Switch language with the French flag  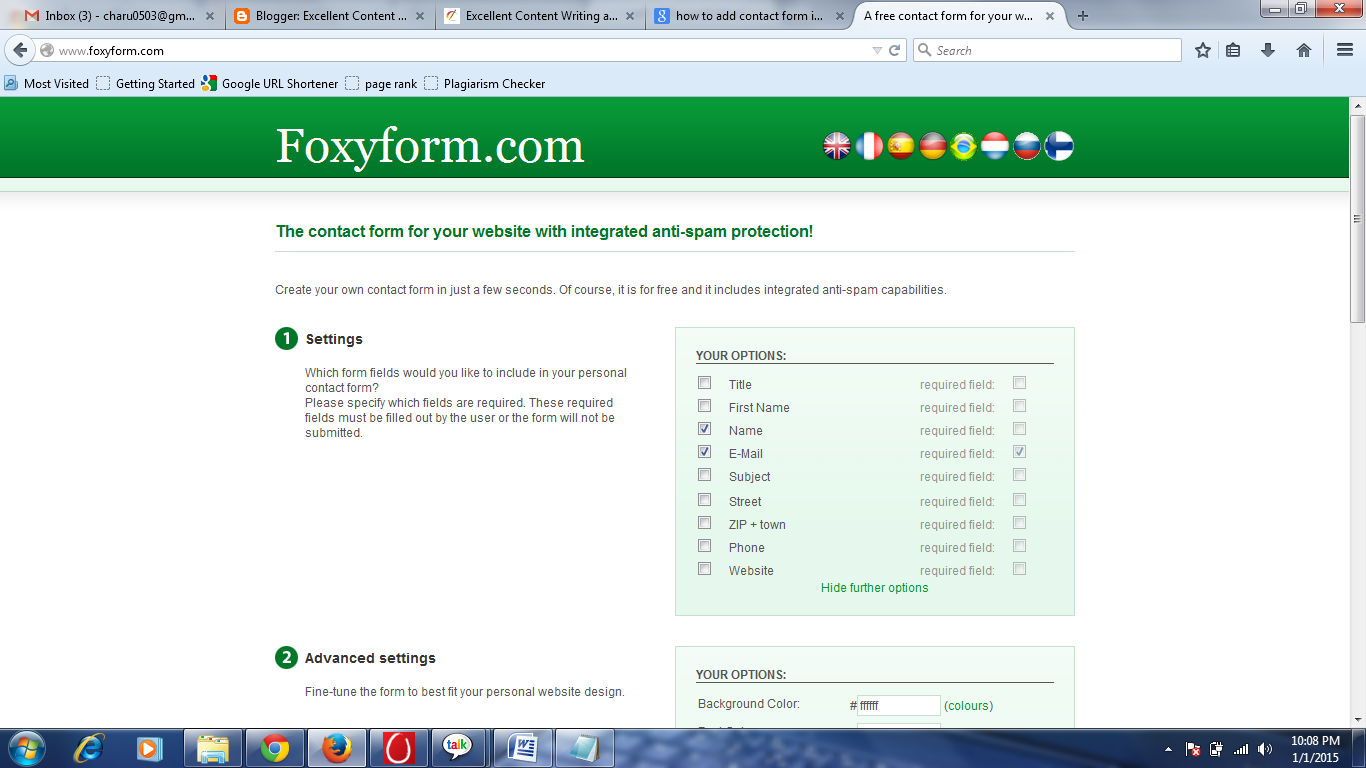(869, 147)
